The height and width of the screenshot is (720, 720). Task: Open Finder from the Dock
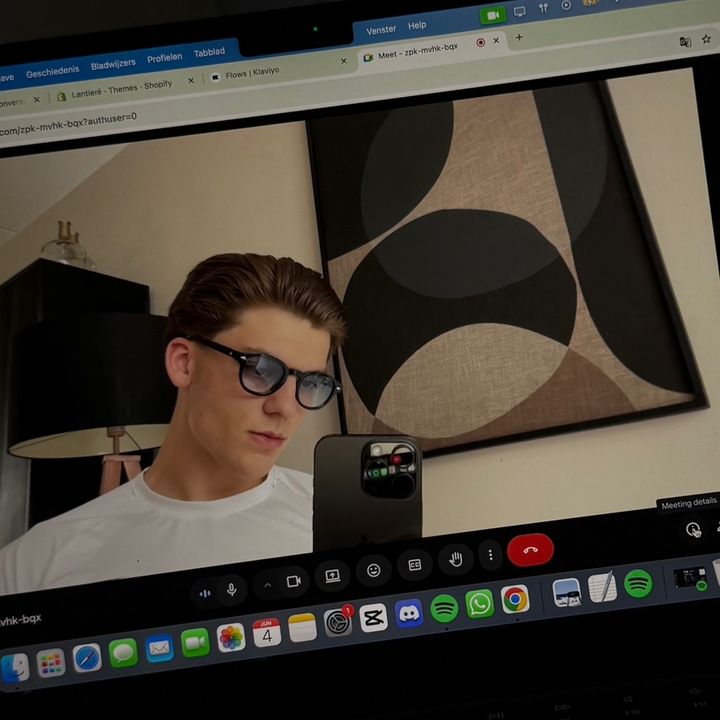pos(15,668)
